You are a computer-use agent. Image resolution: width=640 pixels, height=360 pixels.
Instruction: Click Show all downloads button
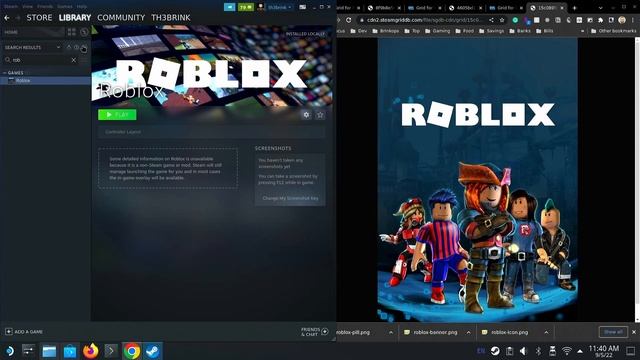(x=613, y=332)
